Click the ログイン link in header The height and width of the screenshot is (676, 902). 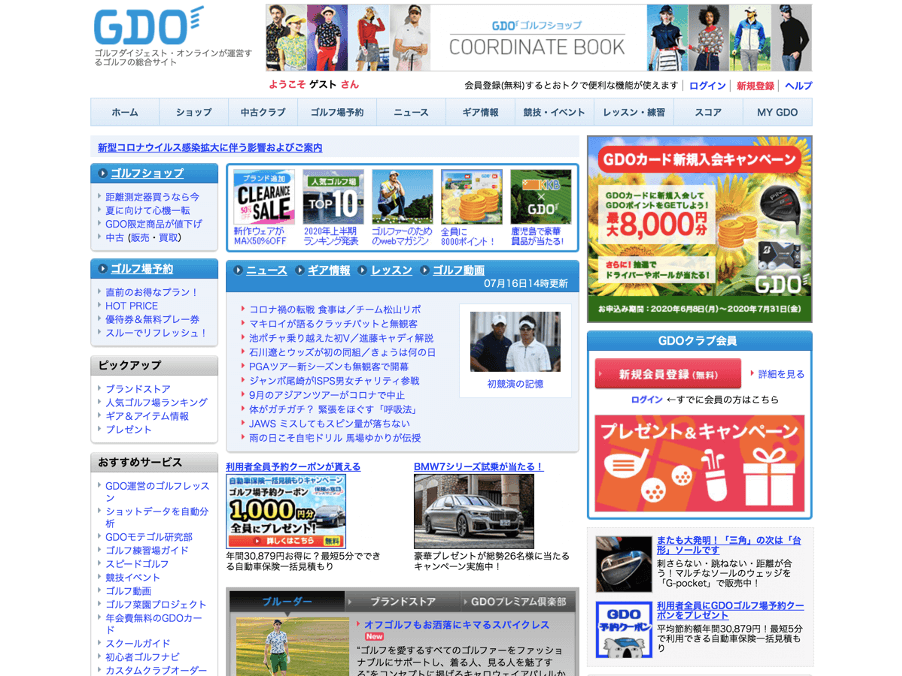pos(707,86)
